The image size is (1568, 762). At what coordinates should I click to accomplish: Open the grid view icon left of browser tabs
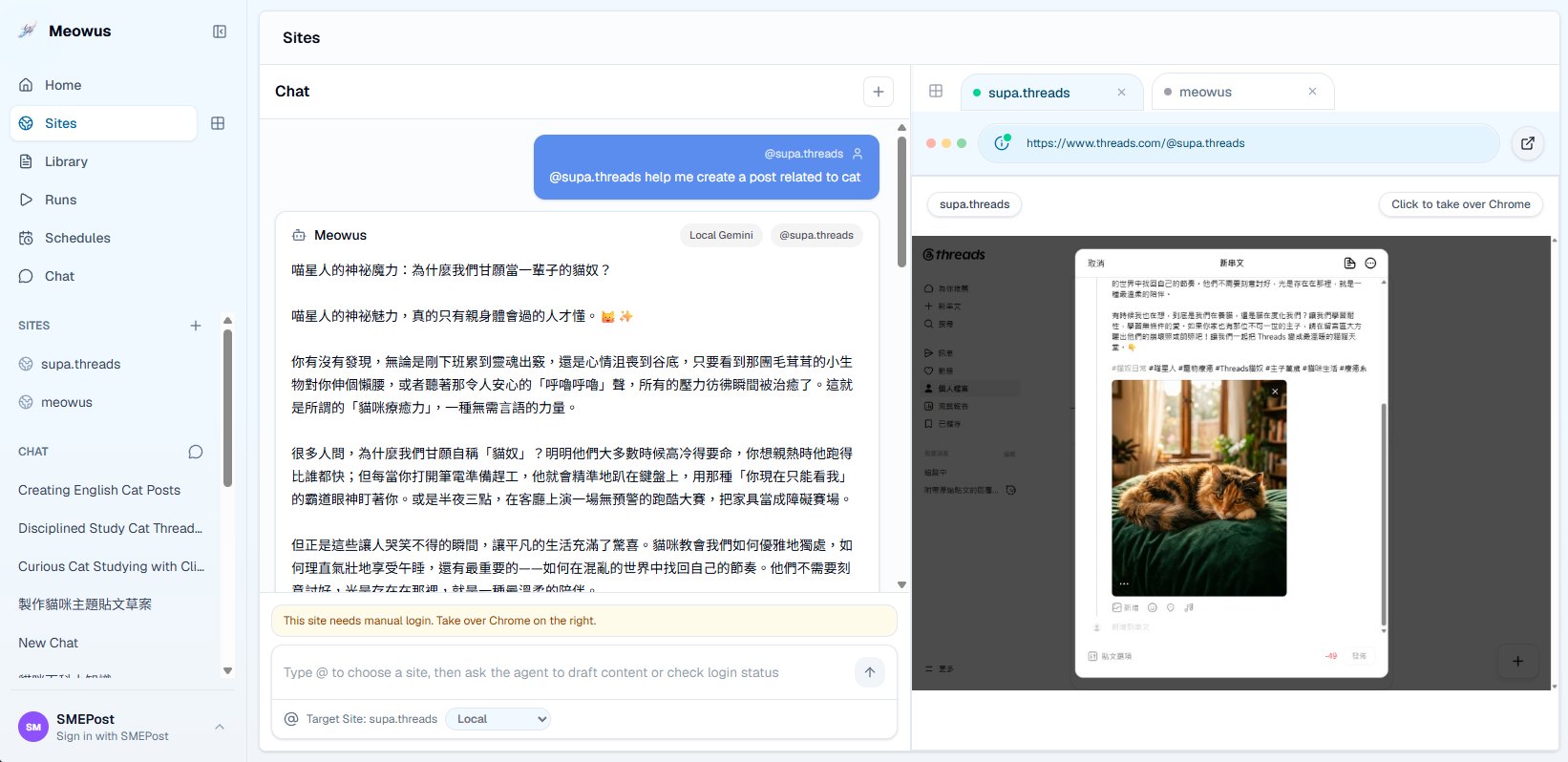(x=936, y=91)
